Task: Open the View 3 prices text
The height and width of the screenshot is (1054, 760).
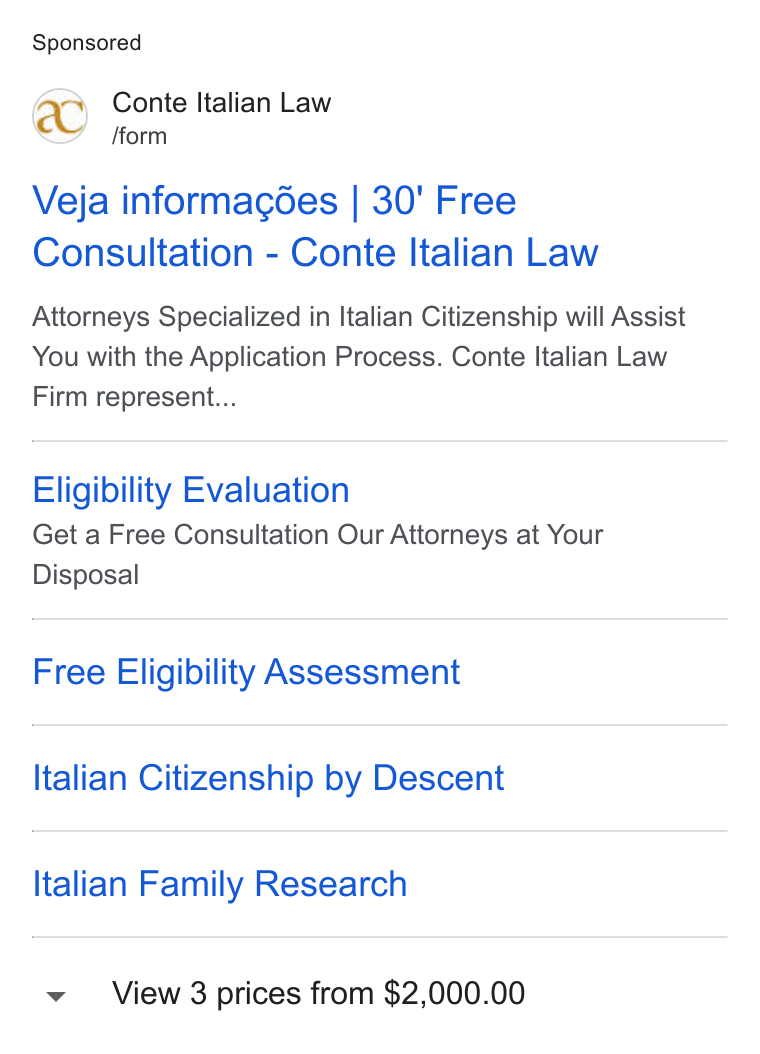Action: click(x=319, y=993)
